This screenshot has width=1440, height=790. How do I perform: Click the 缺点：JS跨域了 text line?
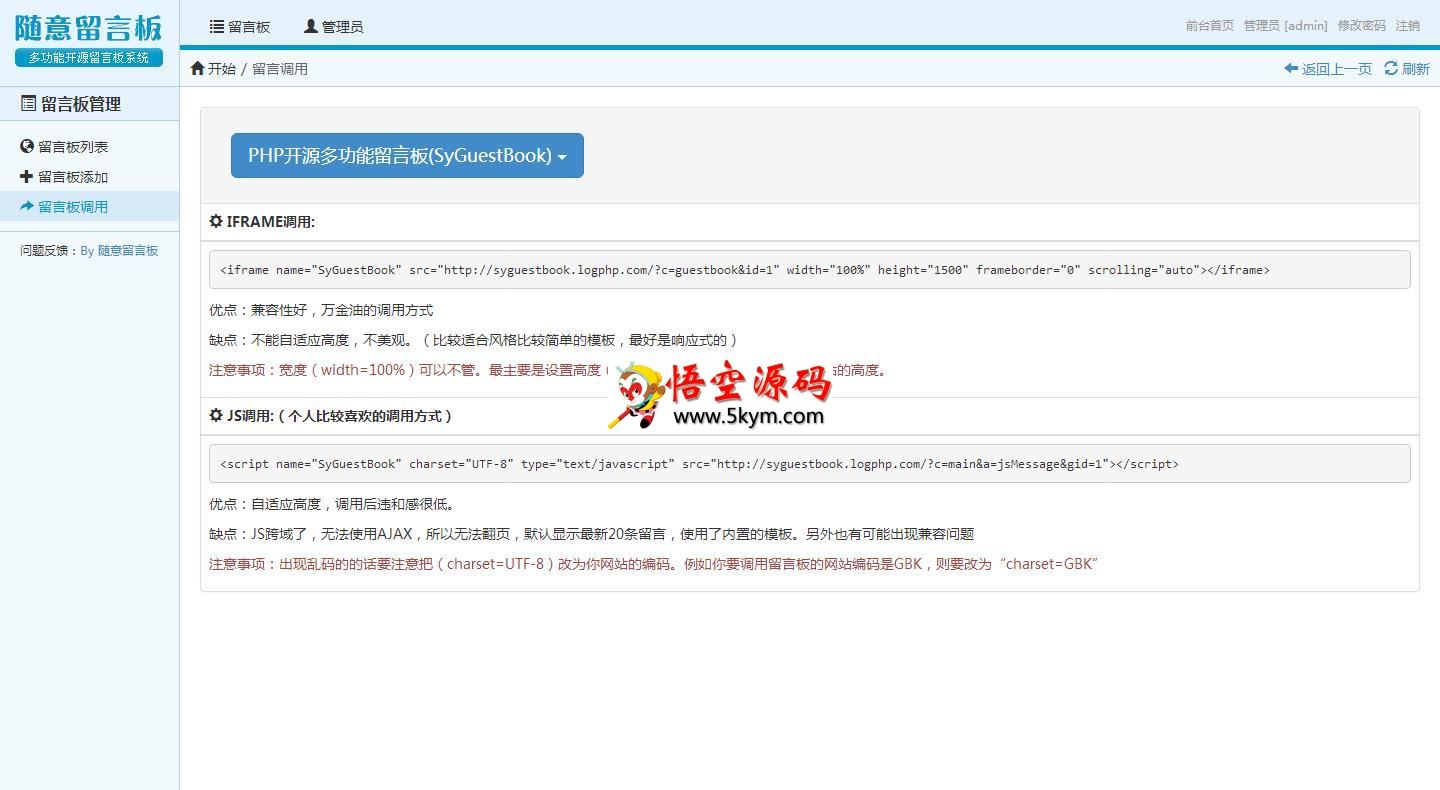(x=591, y=535)
